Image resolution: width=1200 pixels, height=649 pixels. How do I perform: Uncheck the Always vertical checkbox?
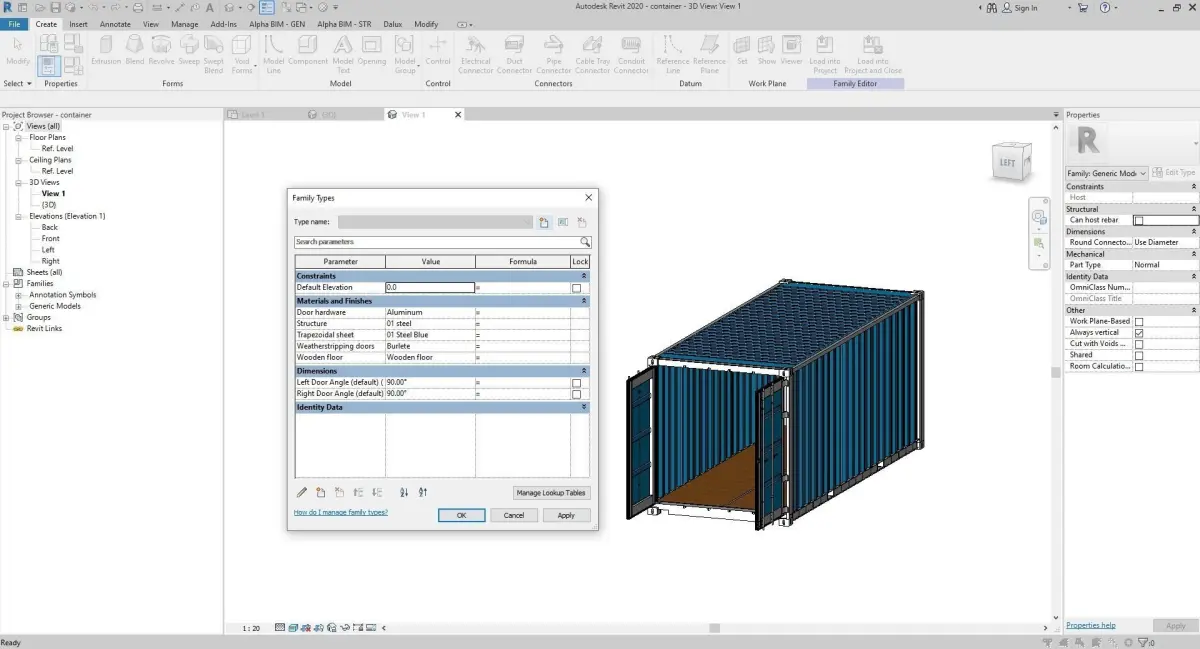pyautogui.click(x=1138, y=333)
